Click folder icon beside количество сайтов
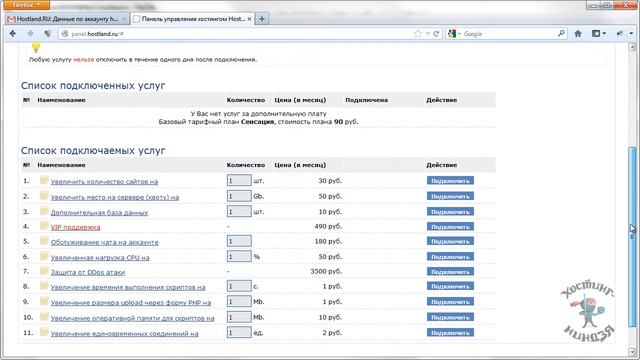 (x=44, y=180)
